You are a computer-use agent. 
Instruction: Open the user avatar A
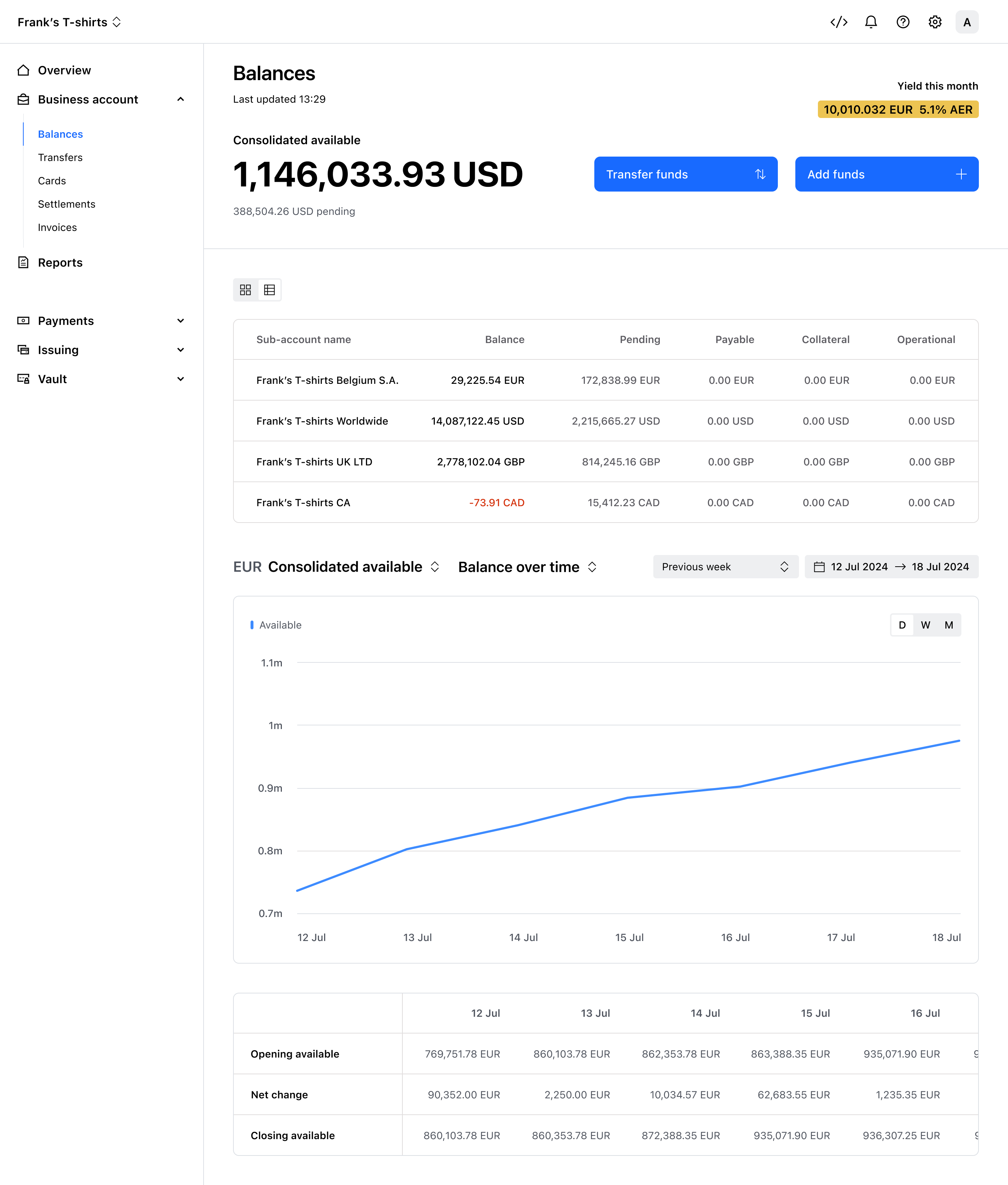pos(967,22)
